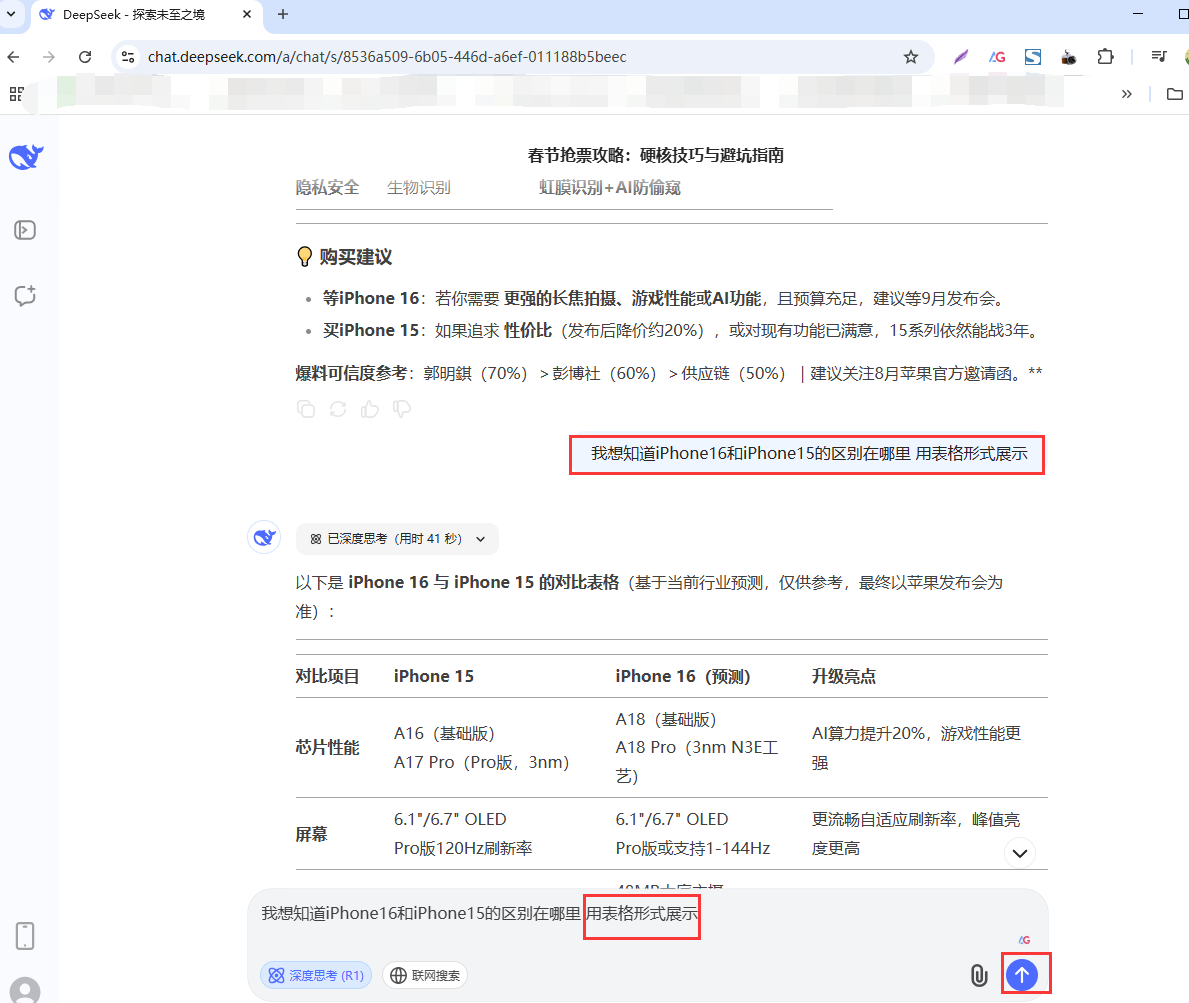The height and width of the screenshot is (1003, 1189).
Task: Click the 生物识别 cell
Action: click(x=419, y=187)
